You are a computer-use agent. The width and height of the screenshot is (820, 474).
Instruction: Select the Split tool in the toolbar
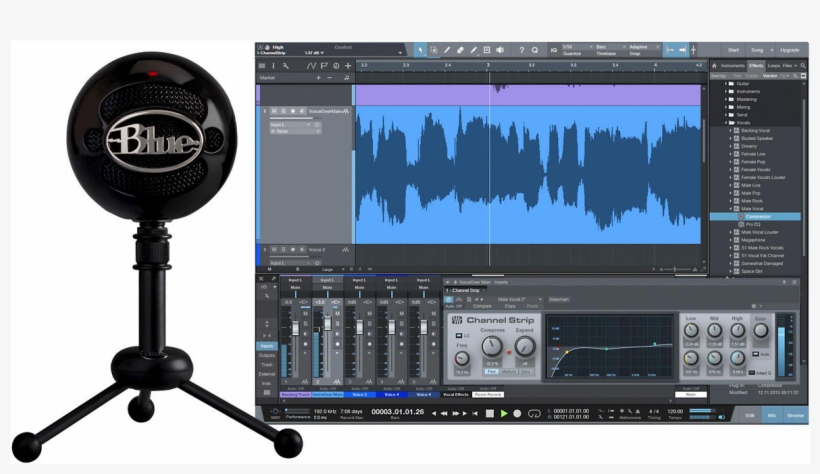pos(447,50)
